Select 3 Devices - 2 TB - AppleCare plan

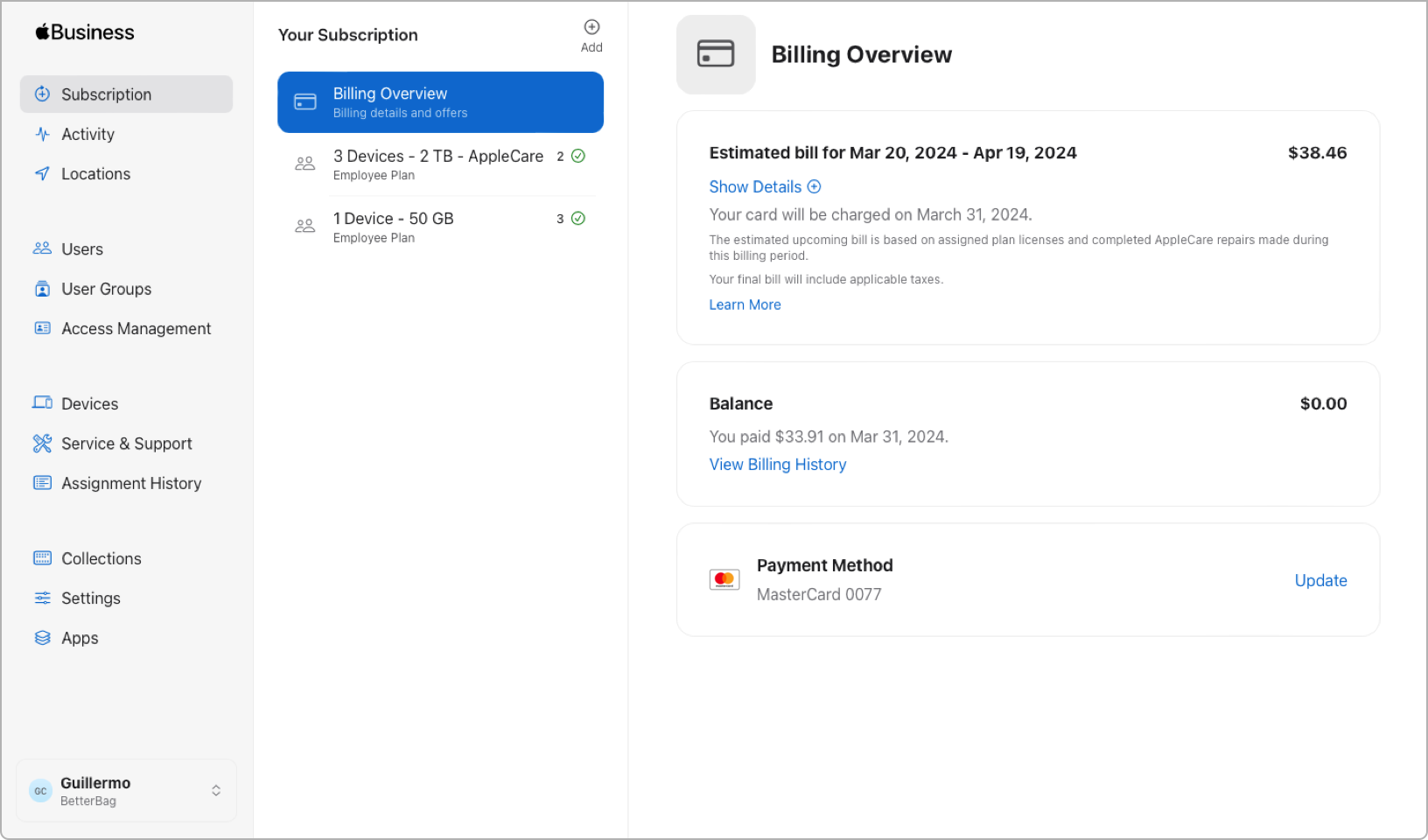point(440,164)
